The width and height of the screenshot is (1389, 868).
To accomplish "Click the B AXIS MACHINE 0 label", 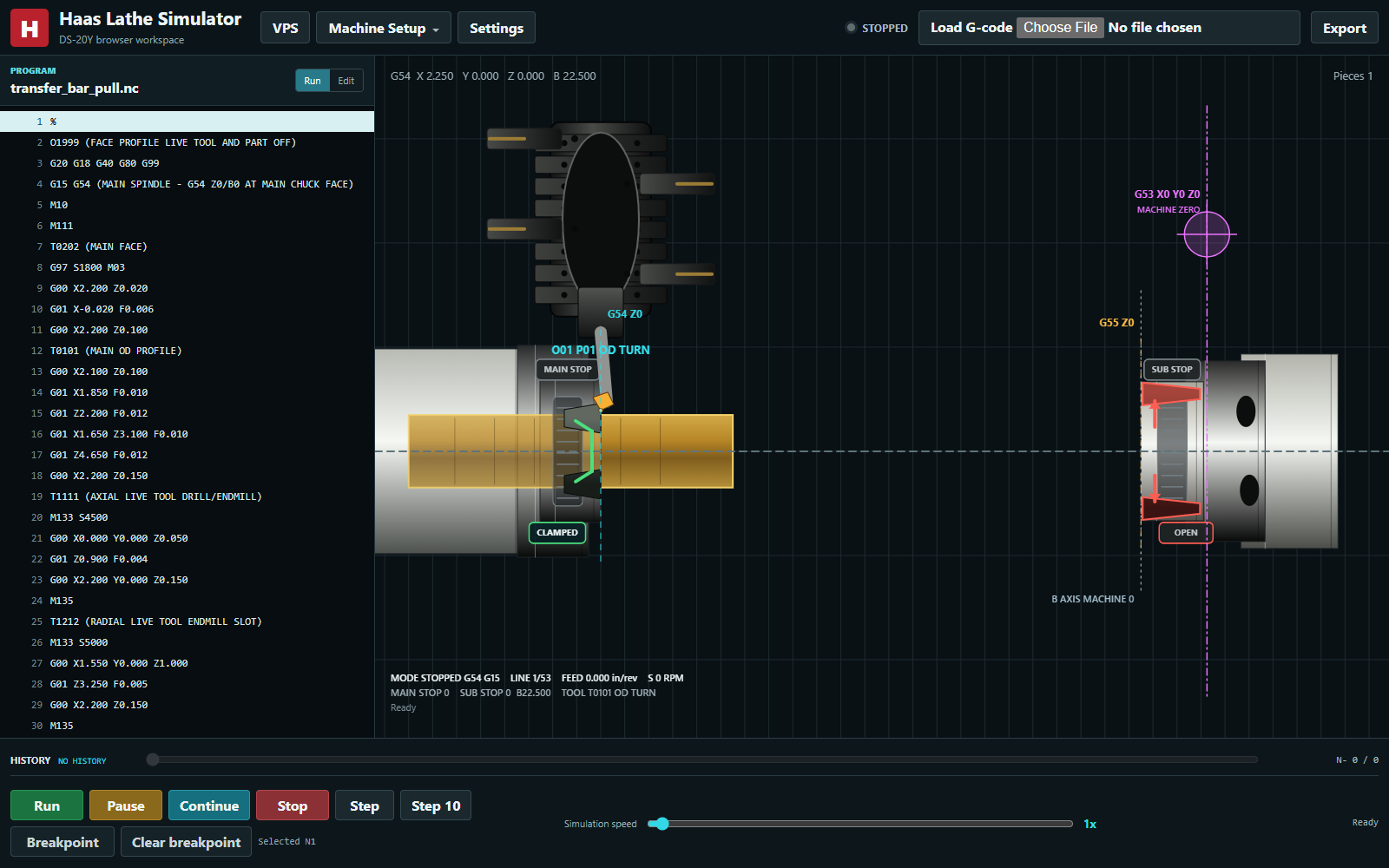I will point(1092,599).
